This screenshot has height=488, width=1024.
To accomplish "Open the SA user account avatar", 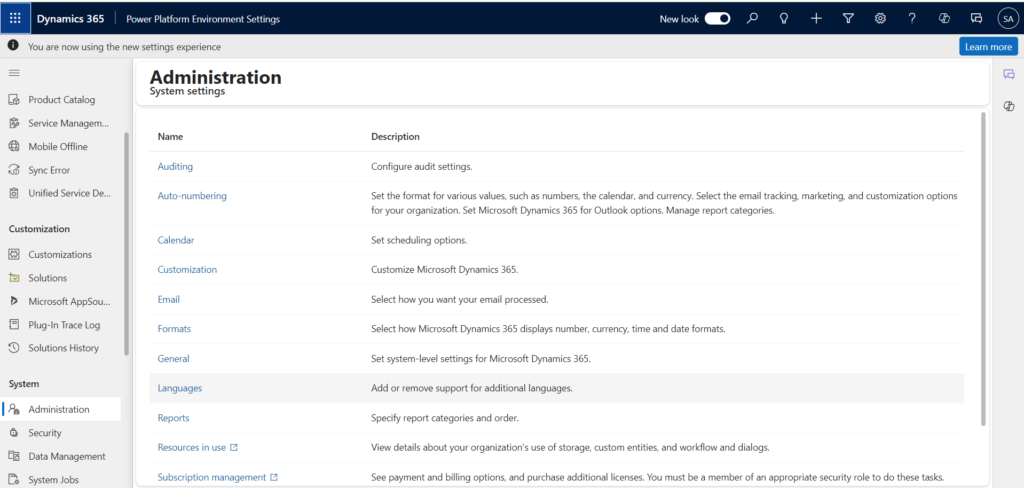I will [1007, 18].
